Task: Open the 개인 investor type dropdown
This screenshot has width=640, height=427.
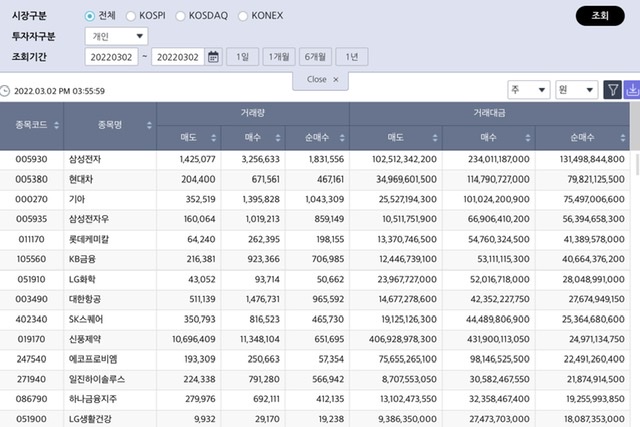Action: (x=115, y=36)
